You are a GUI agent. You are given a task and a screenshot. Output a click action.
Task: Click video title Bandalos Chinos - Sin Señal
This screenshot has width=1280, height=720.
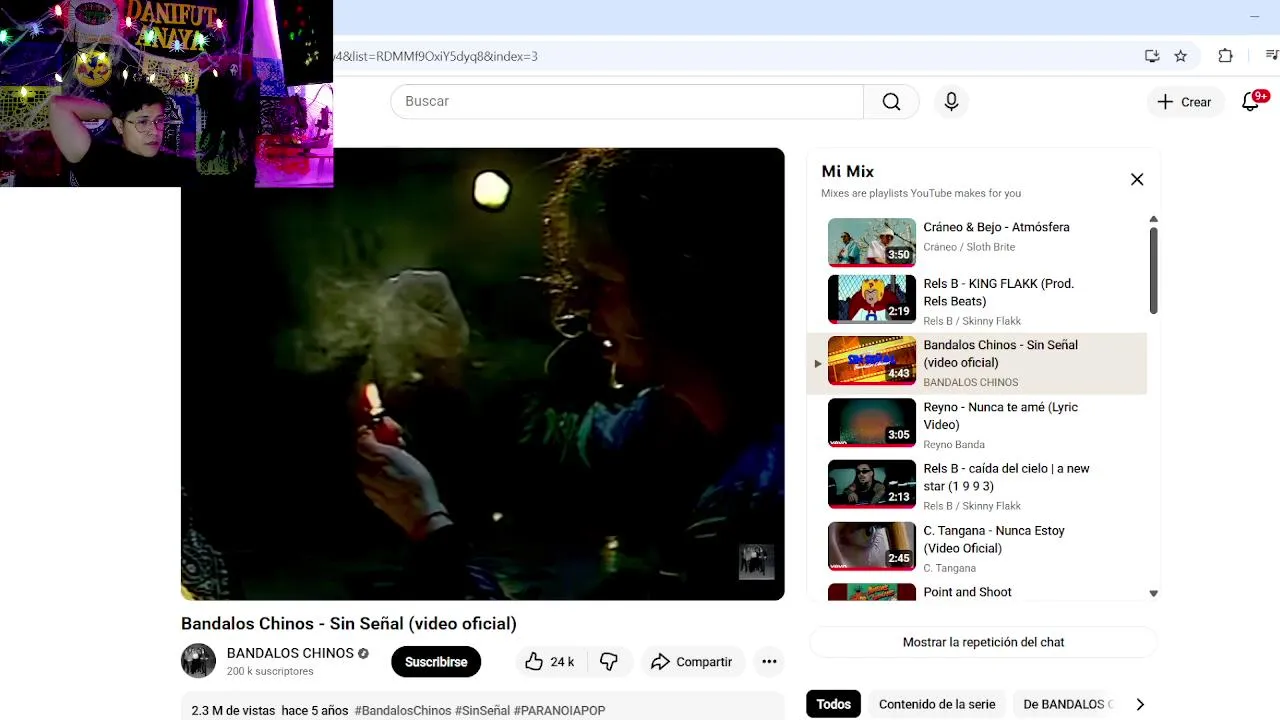pos(348,623)
